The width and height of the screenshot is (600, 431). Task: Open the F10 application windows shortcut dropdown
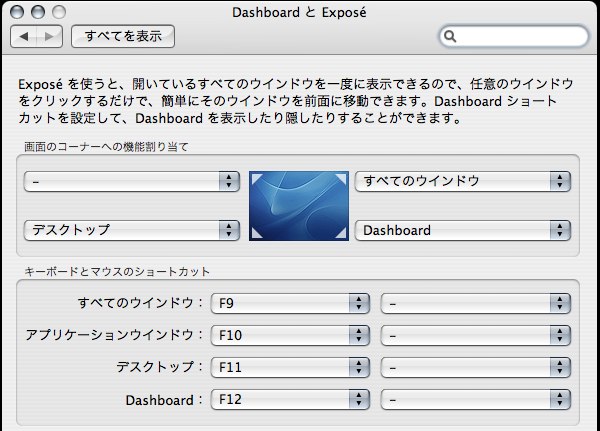290,336
